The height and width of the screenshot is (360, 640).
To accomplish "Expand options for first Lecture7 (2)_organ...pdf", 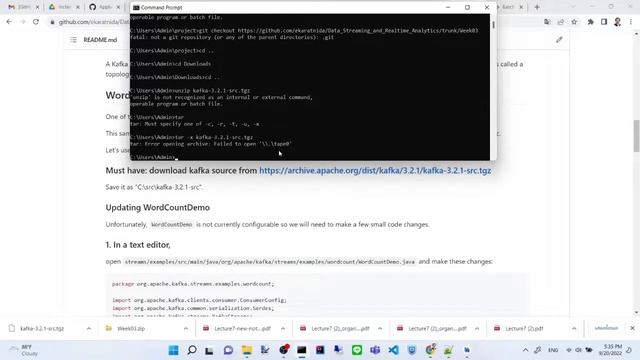I will (380, 328).
